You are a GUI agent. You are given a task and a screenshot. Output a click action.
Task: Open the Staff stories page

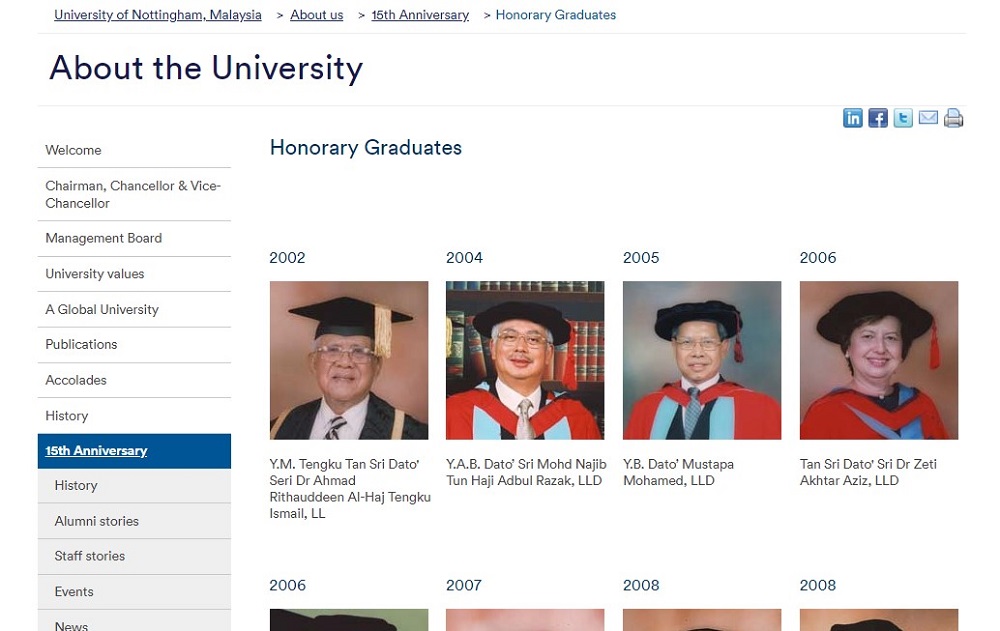coord(89,556)
